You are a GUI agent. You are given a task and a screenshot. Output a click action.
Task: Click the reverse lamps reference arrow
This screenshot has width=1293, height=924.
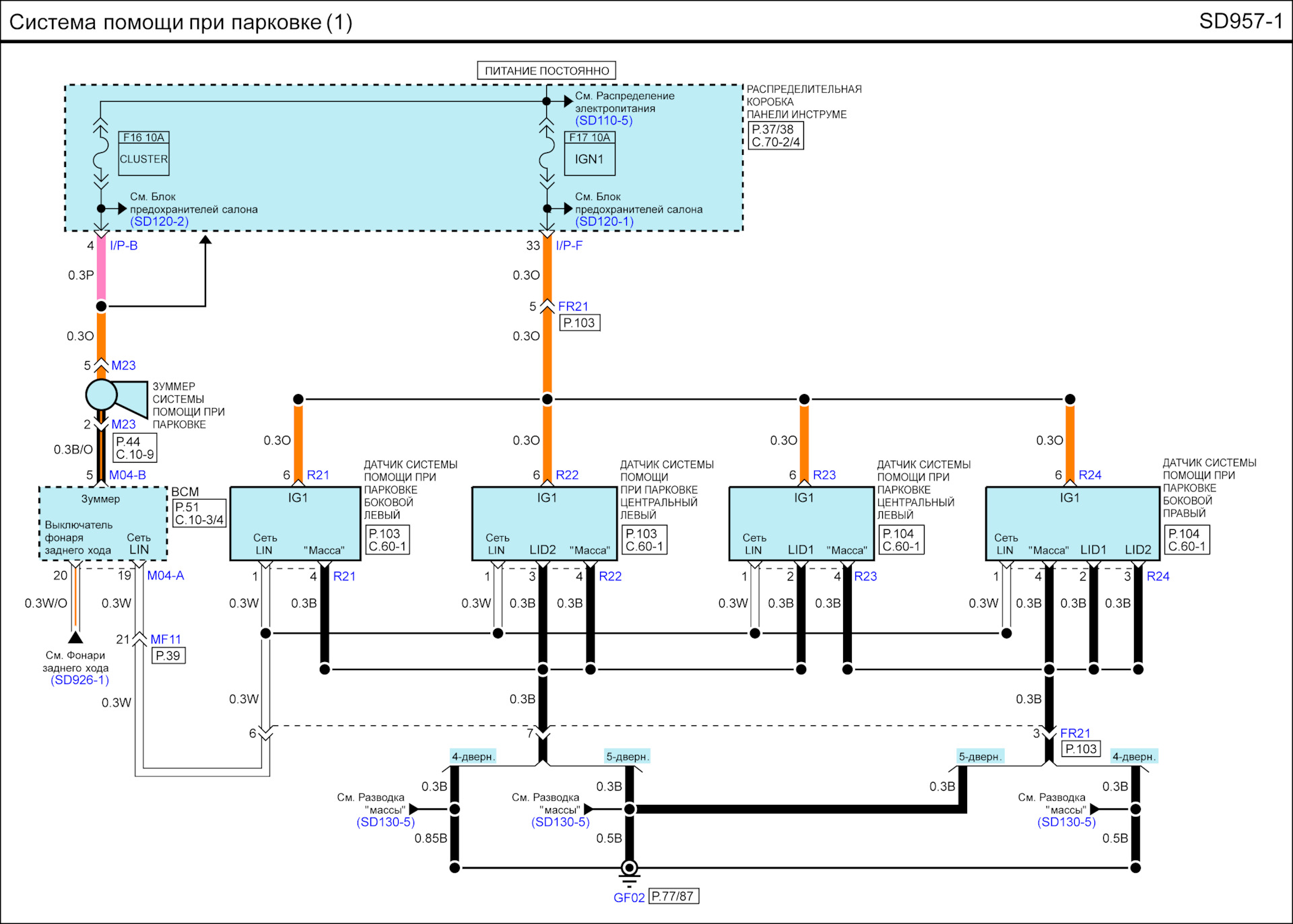[x=75, y=636]
